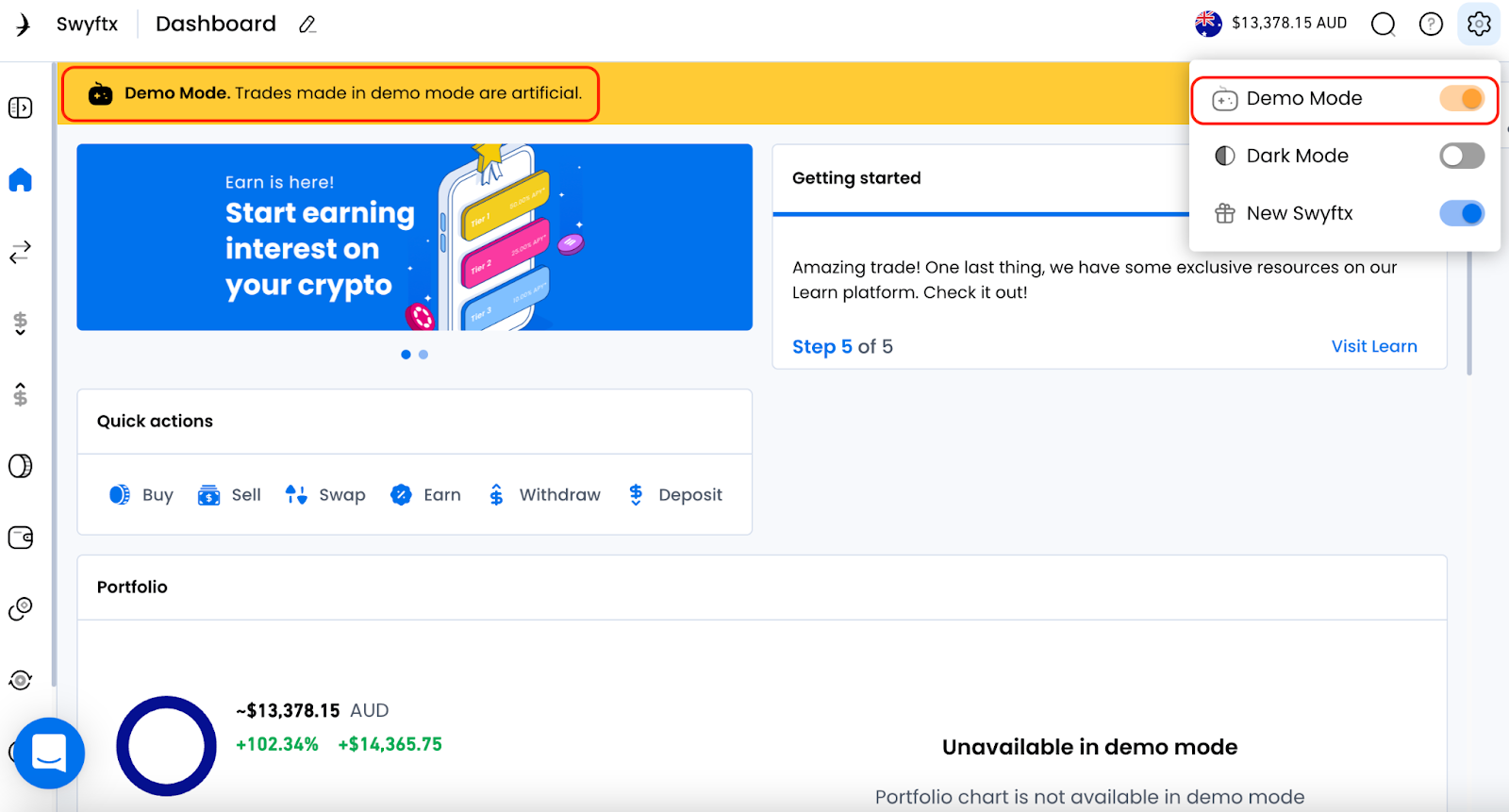Click the 'Quick actions' heading
The width and height of the screenshot is (1509, 812).
[155, 422]
